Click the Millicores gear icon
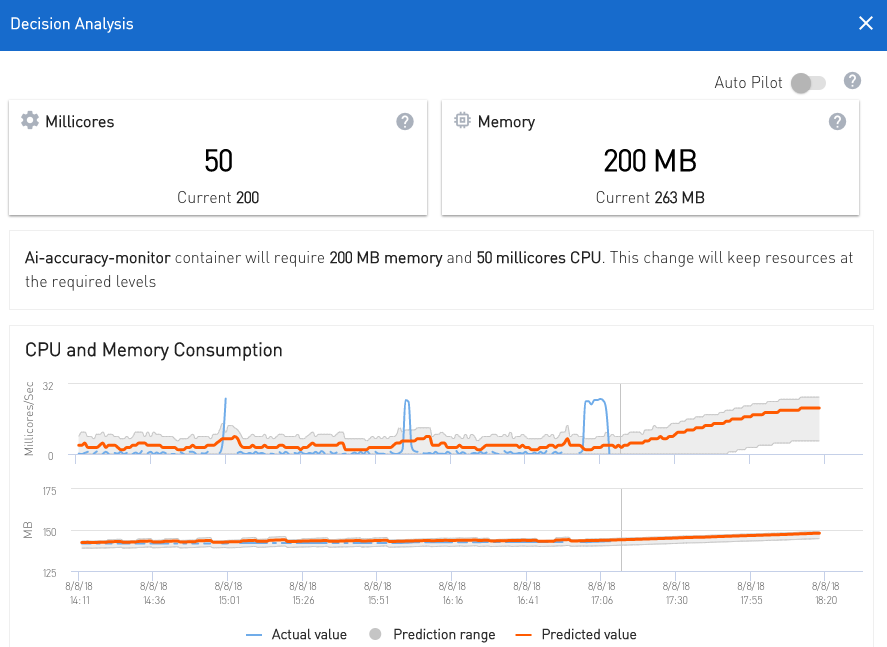Viewport: 887px width, 647px height. coord(30,121)
